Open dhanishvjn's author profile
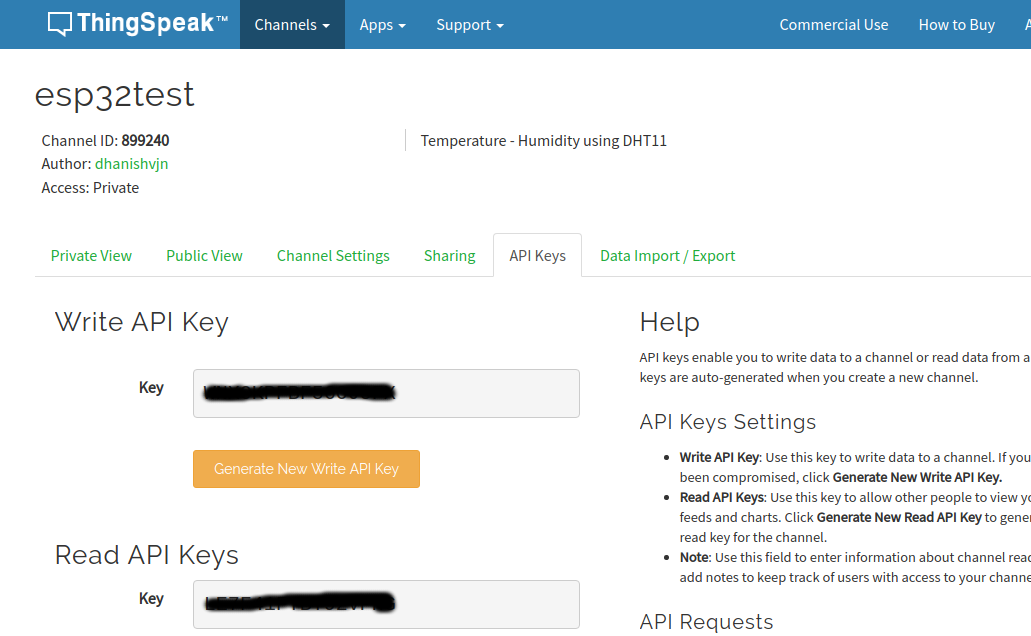 tap(131, 163)
